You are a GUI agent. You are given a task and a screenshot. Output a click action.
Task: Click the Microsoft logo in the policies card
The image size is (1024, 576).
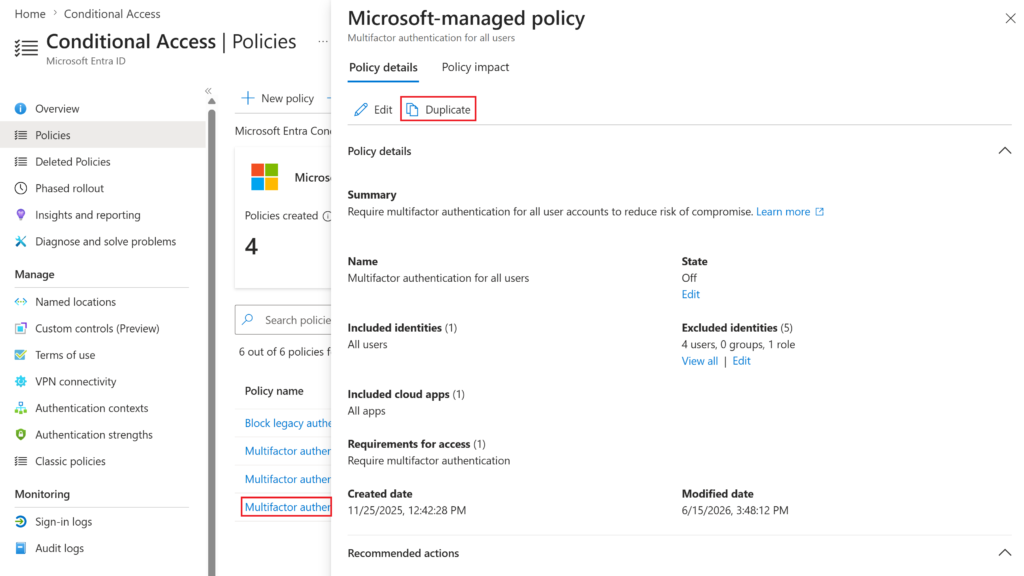[264, 177]
